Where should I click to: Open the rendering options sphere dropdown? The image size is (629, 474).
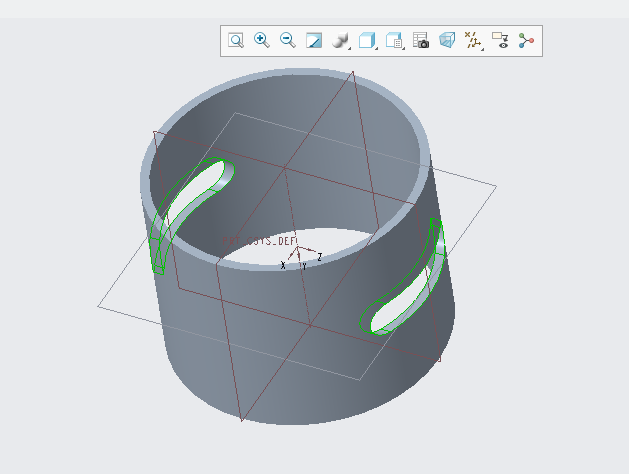341,41
